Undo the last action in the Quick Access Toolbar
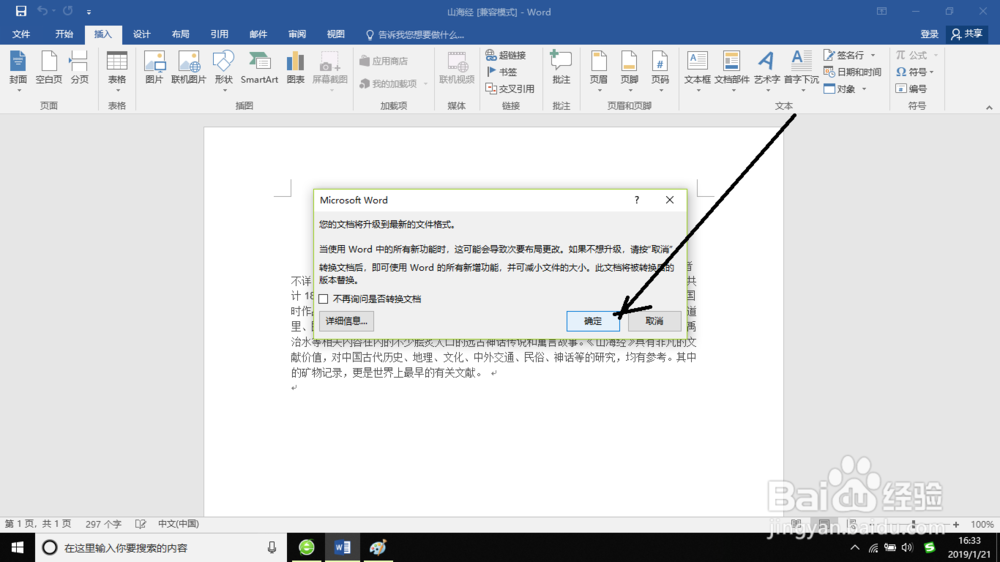Image resolution: width=1000 pixels, height=562 pixels. (x=42, y=11)
